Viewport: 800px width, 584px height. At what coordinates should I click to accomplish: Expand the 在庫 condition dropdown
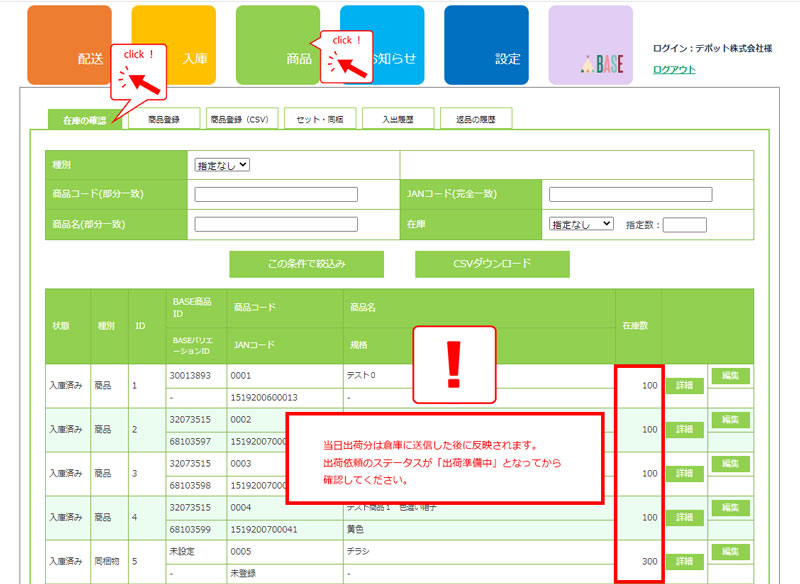click(x=581, y=225)
